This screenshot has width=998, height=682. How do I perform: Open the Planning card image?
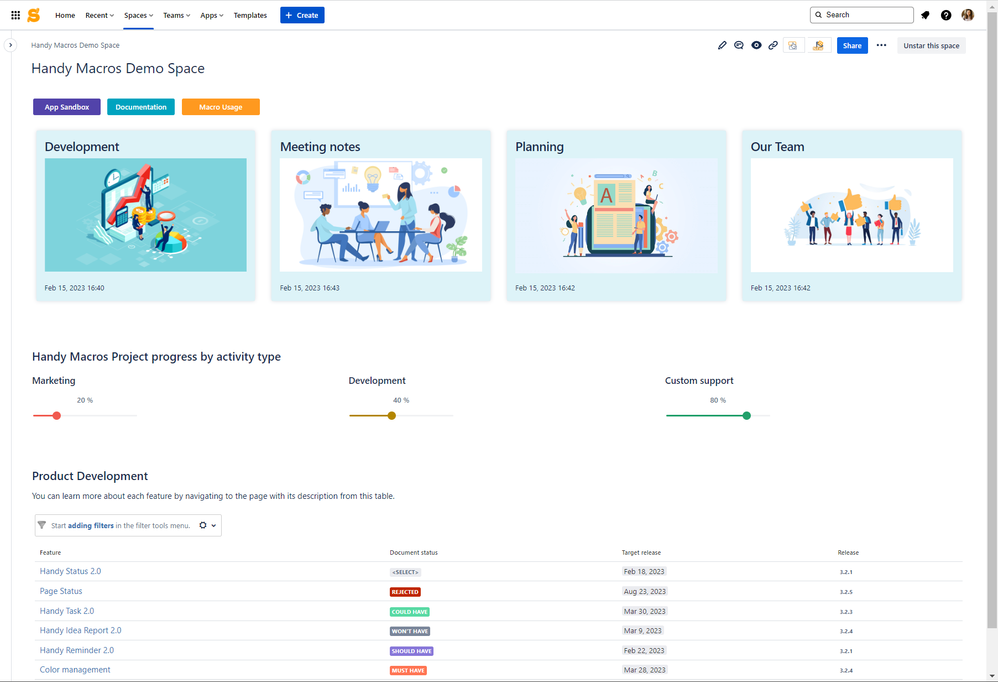click(616, 215)
